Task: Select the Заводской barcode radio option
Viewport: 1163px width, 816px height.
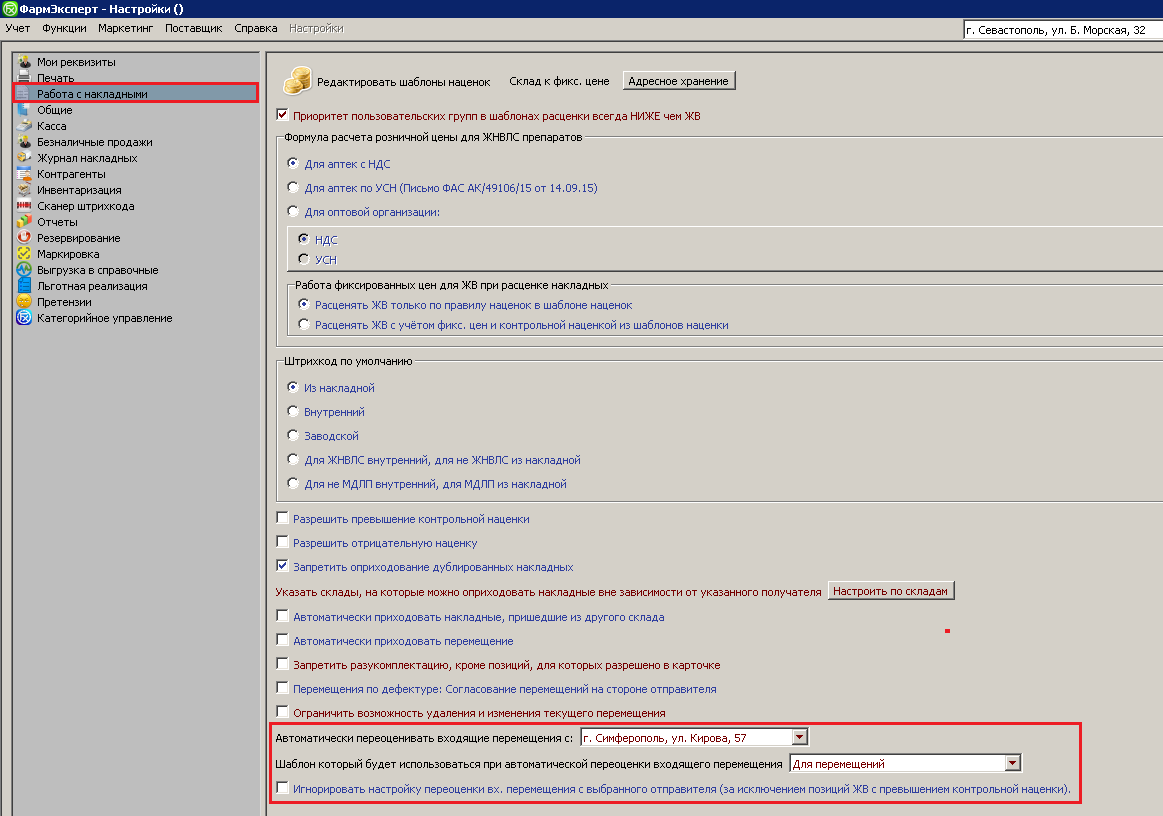Action: (293, 436)
